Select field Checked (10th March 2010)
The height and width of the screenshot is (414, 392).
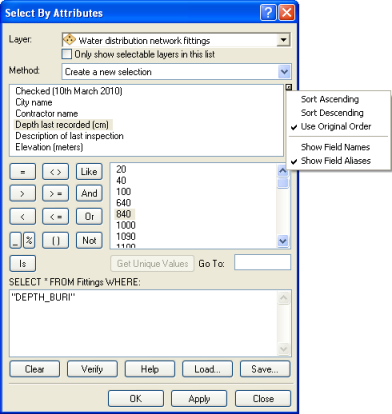69,91
